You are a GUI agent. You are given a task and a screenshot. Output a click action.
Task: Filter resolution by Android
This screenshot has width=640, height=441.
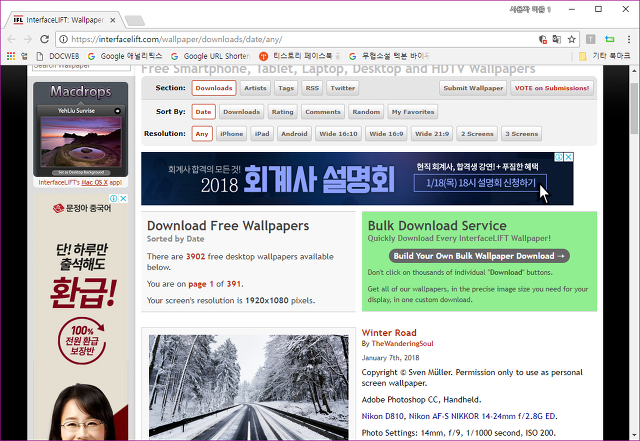coord(294,134)
